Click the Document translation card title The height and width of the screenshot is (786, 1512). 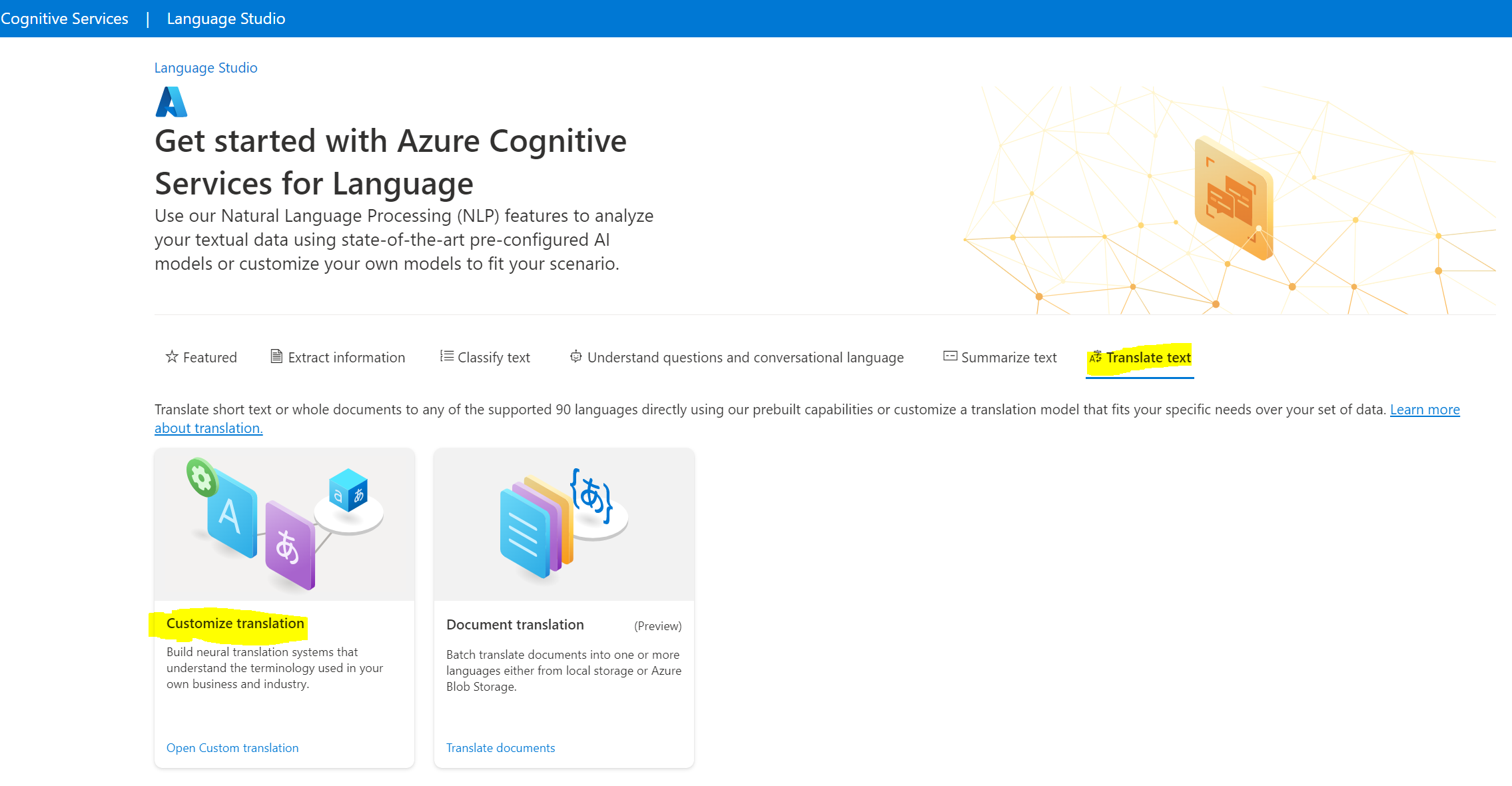coord(515,625)
